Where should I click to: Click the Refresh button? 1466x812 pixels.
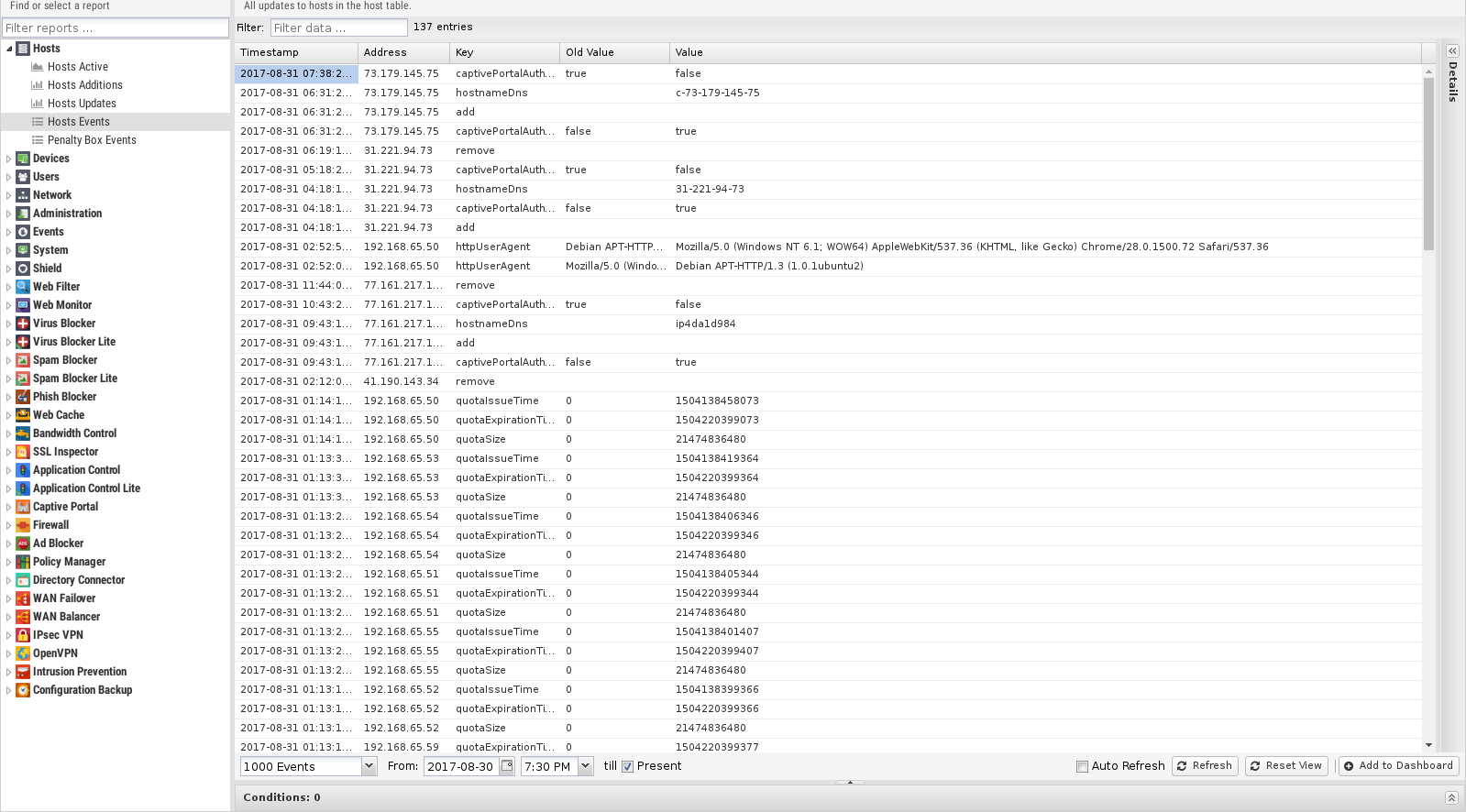[x=1205, y=765]
